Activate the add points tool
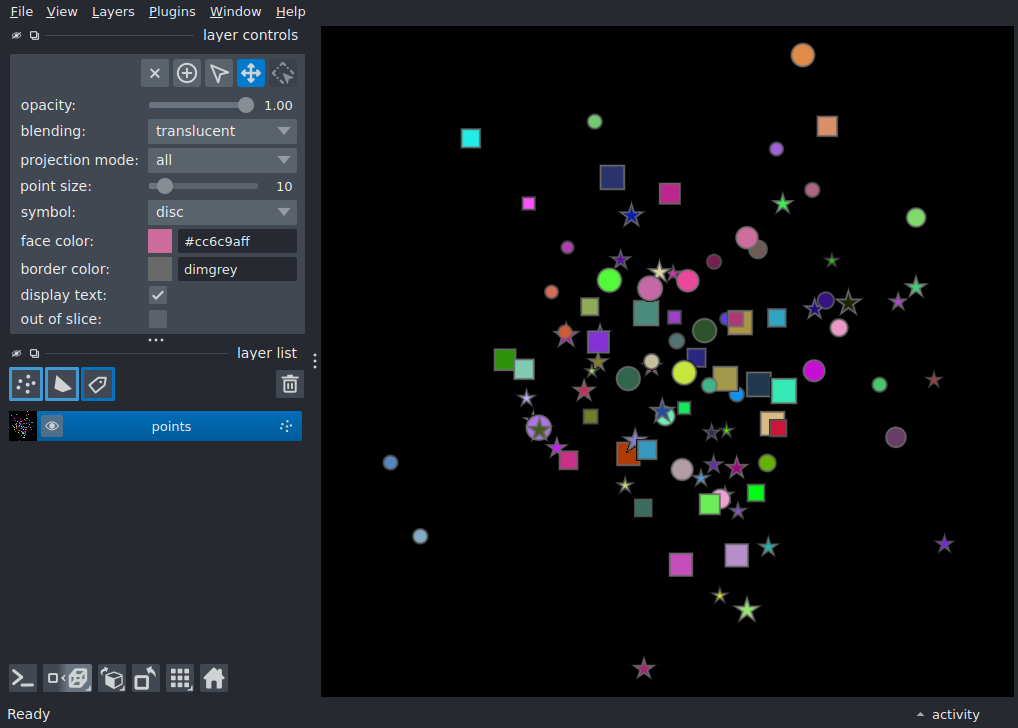The width and height of the screenshot is (1018, 728). tap(187, 73)
